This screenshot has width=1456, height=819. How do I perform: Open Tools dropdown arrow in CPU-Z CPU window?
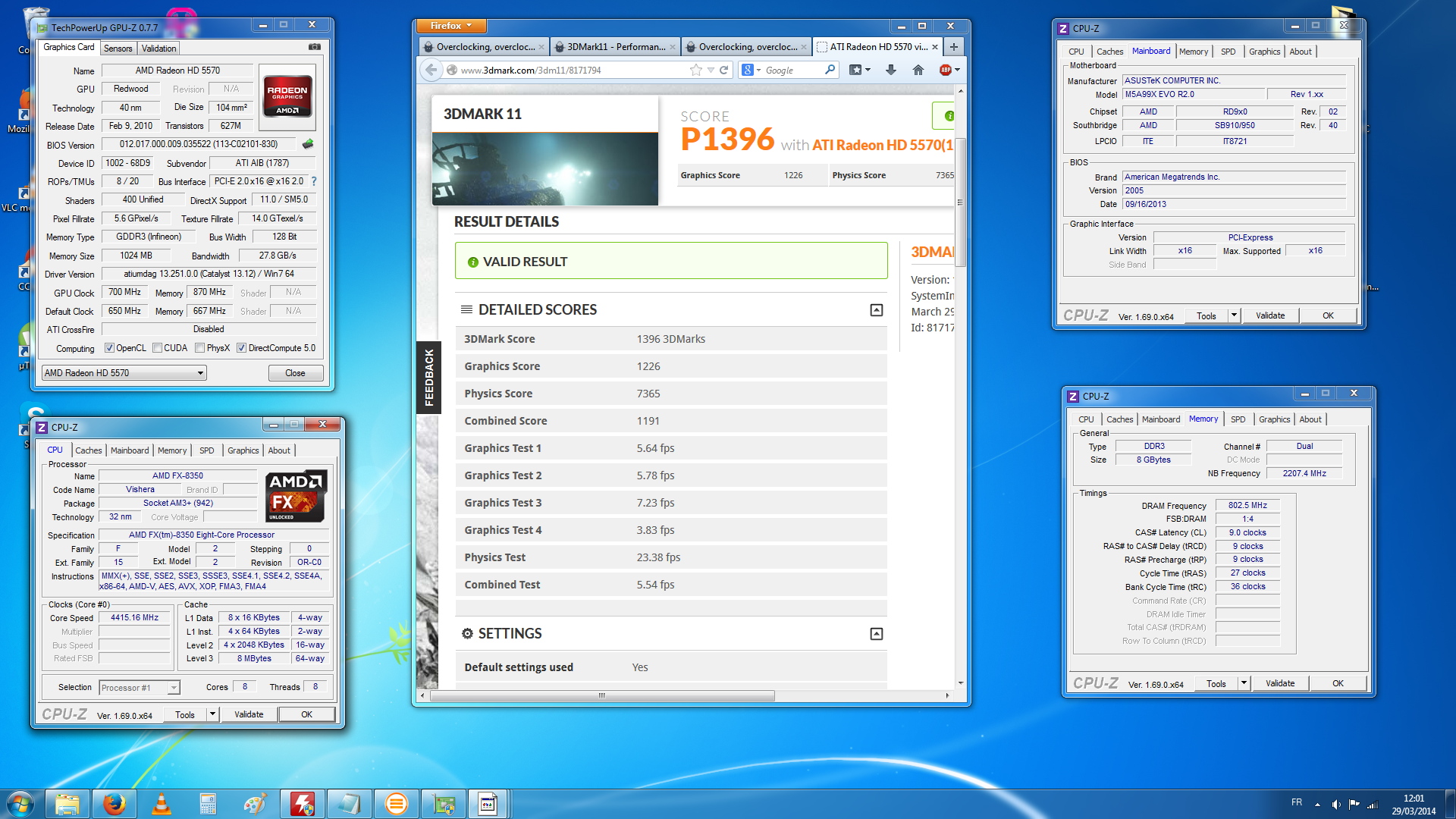(212, 714)
